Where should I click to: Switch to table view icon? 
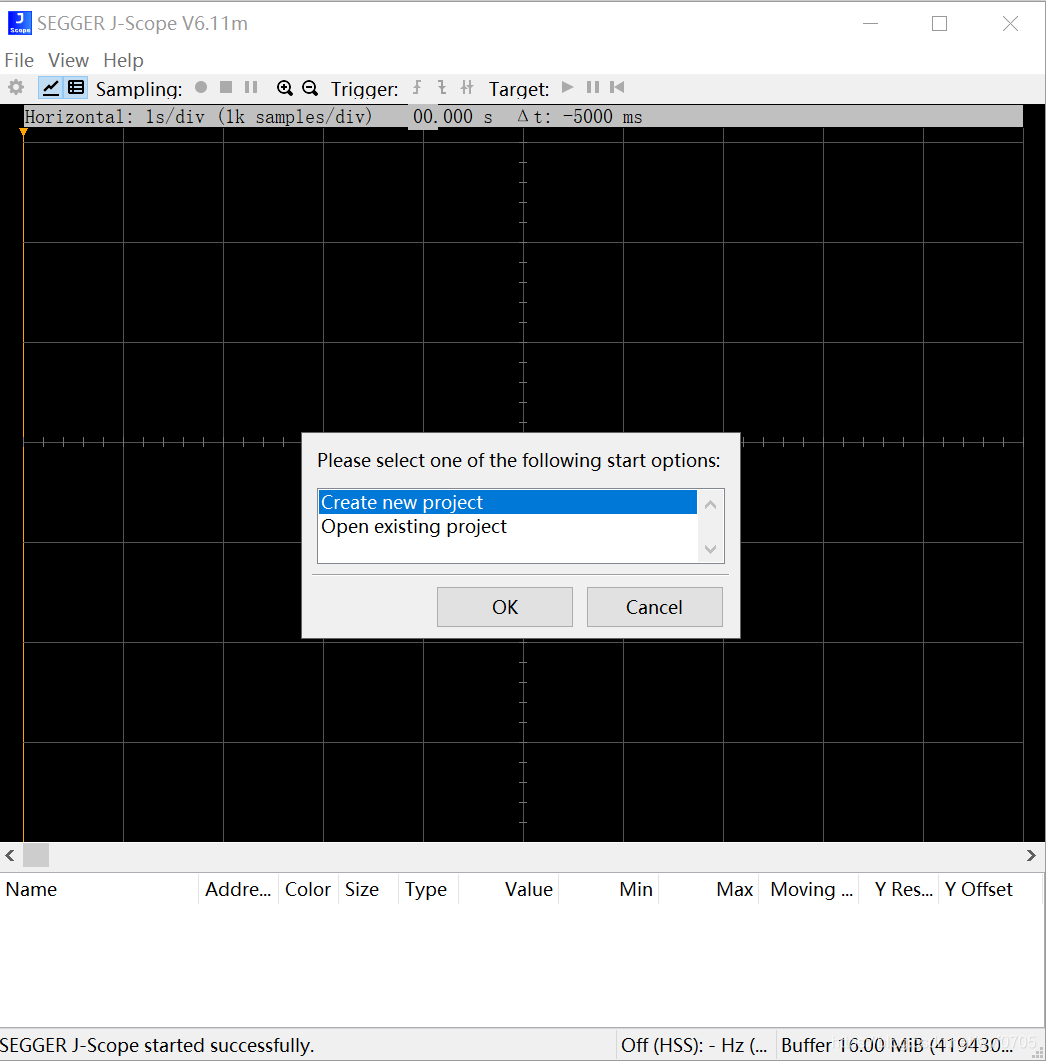coord(76,88)
